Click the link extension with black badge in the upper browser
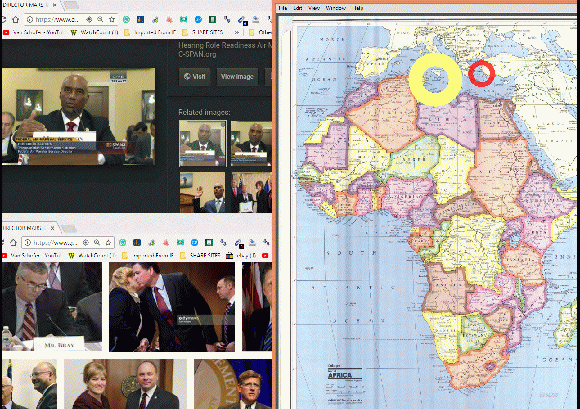The image size is (580, 409). pyautogui.click(x=242, y=20)
